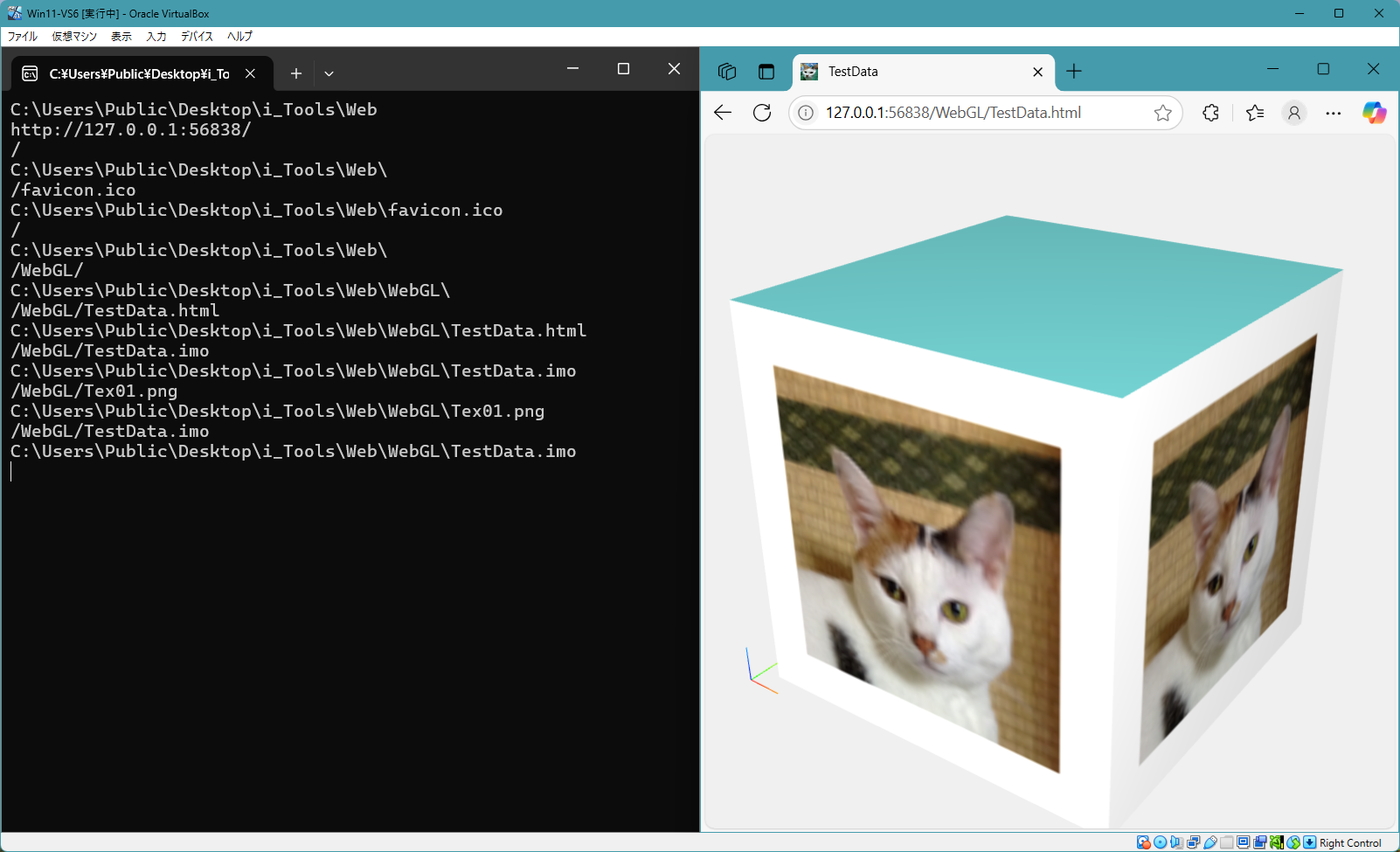Open VirtualBox 仮想マシン menu
1400x852 pixels.
(74, 37)
